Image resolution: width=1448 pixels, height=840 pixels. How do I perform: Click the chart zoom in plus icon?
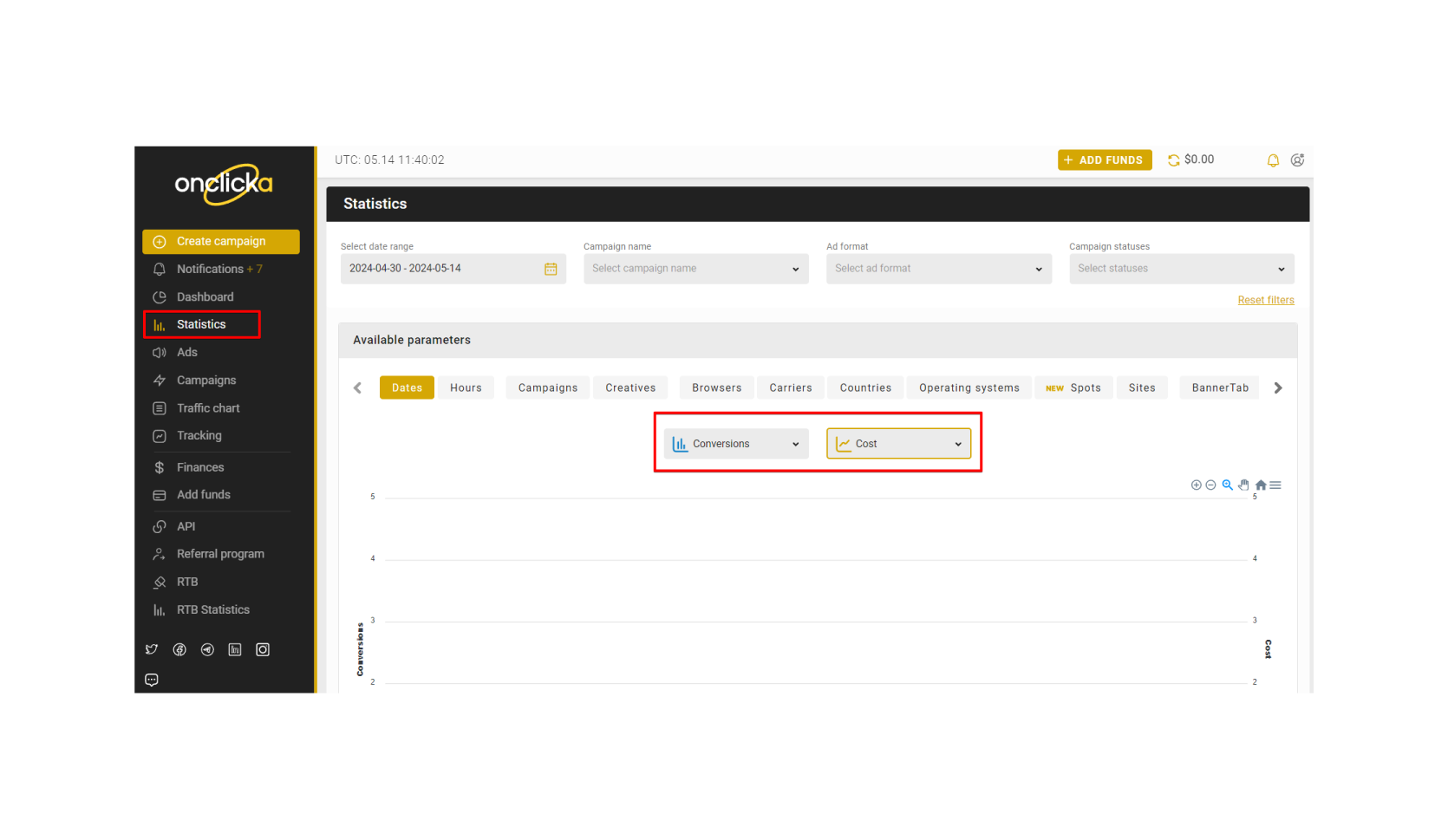[x=1197, y=485]
